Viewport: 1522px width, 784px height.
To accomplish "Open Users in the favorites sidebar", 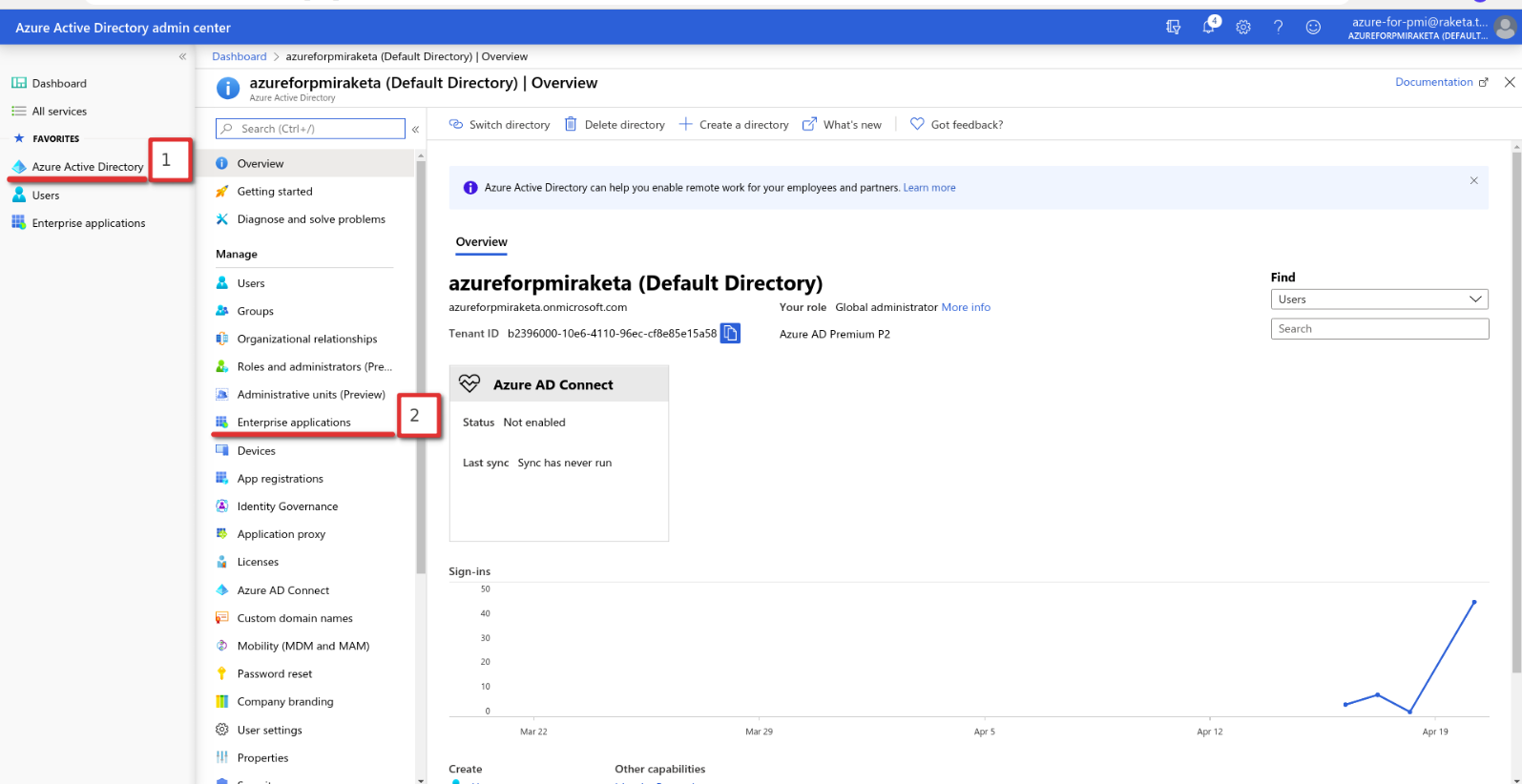I will pos(45,196).
